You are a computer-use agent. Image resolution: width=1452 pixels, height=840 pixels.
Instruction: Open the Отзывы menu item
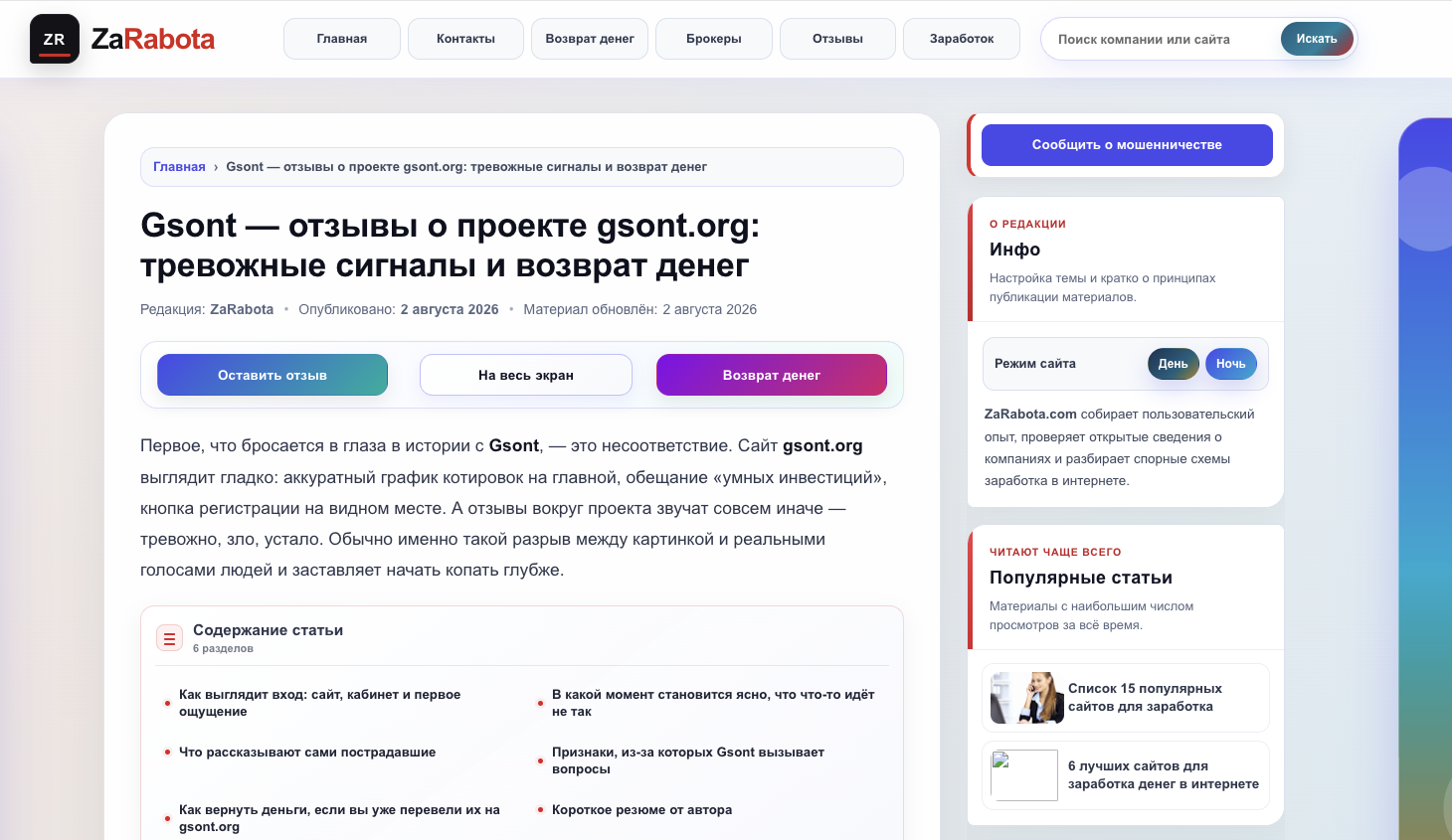pyautogui.click(x=837, y=39)
